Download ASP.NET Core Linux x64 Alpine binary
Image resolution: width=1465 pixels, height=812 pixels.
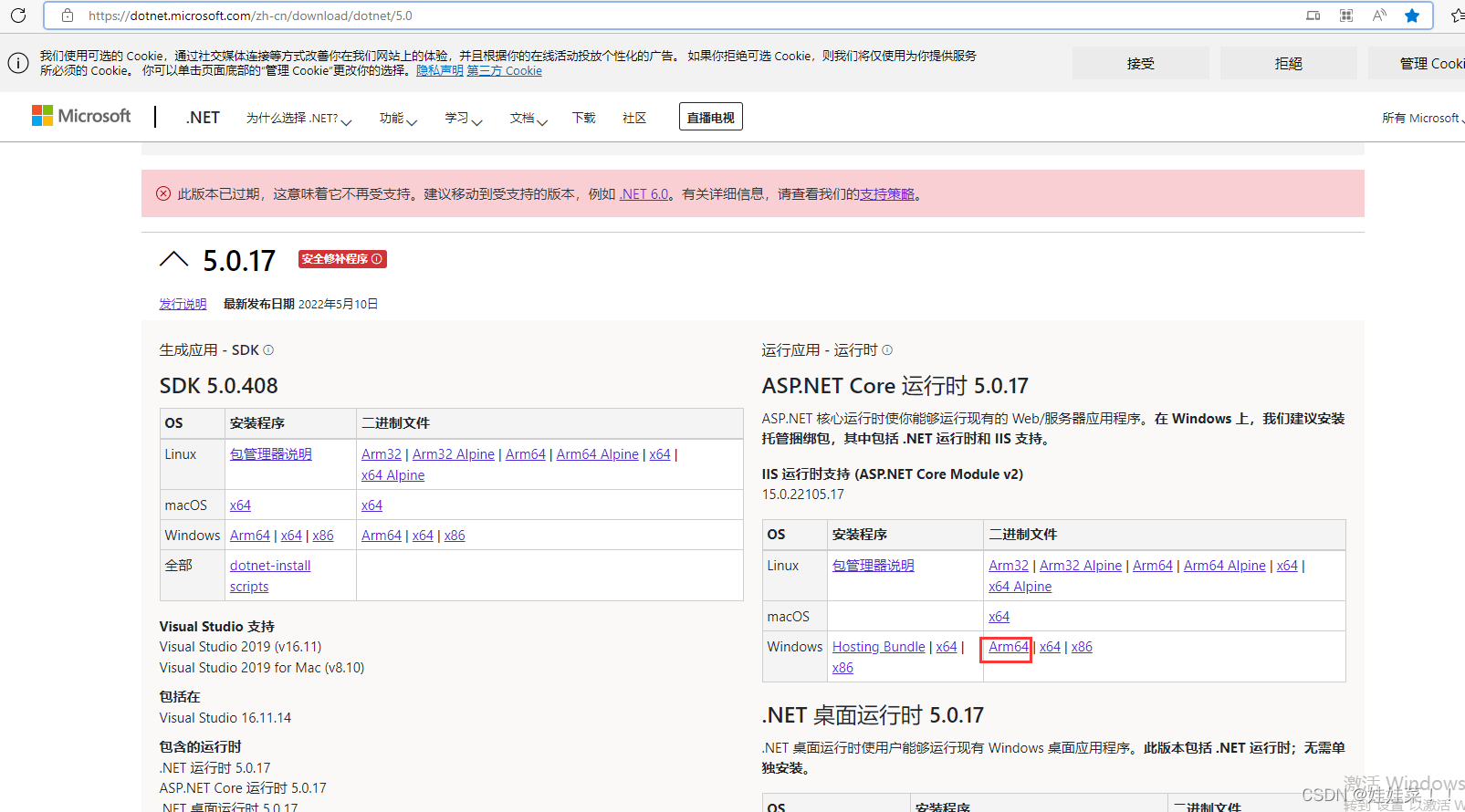[1020, 587]
